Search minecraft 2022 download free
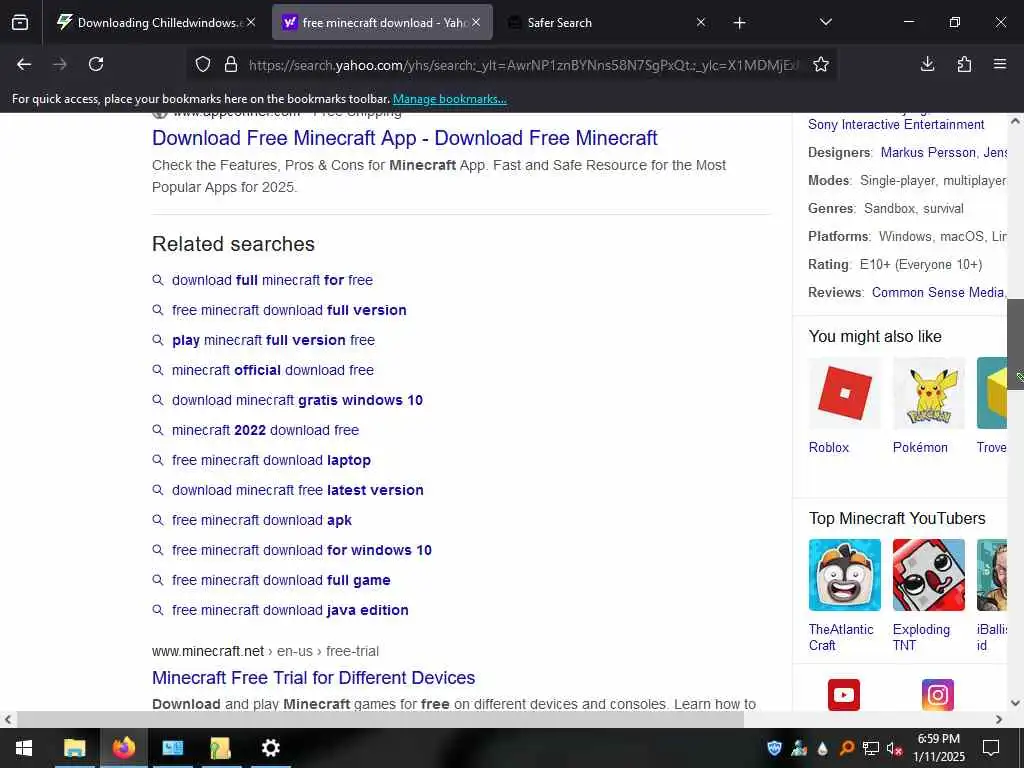The image size is (1024, 768). coord(265,430)
